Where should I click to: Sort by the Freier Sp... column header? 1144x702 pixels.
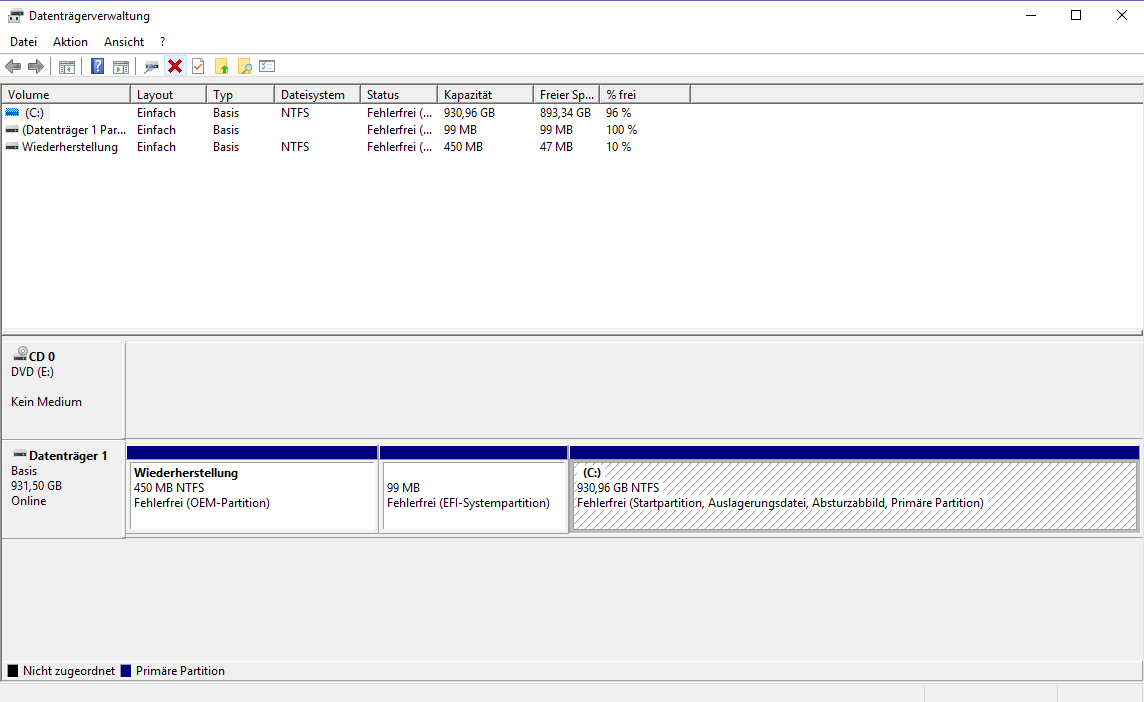click(566, 95)
